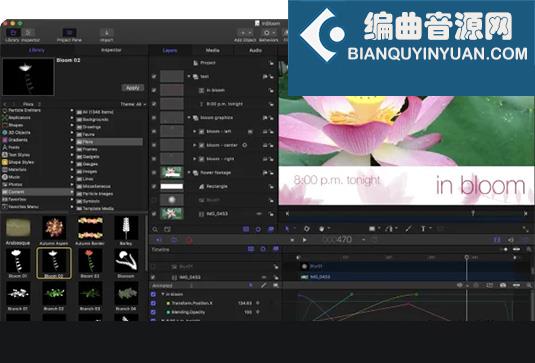Click the add group icon below Layers
This screenshot has width=535, height=363.
167,229
